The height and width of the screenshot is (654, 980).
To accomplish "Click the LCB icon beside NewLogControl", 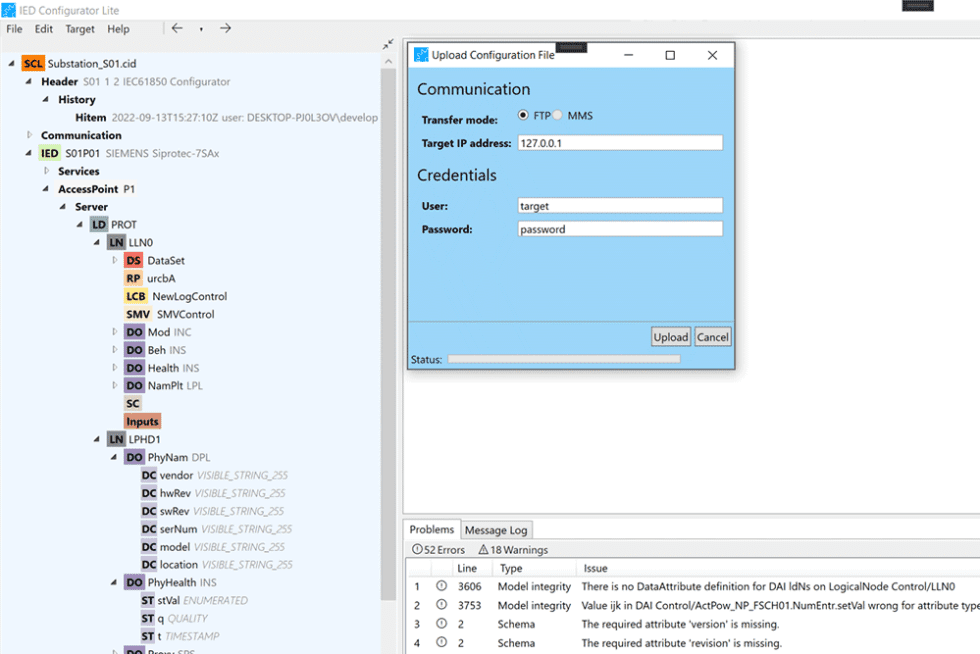I will tap(136, 296).
